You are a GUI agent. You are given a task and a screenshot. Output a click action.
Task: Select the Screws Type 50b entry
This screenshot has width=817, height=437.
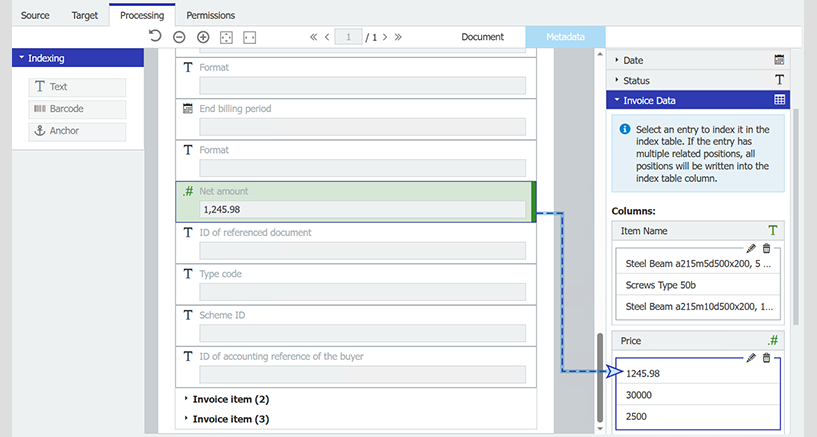click(x=698, y=285)
